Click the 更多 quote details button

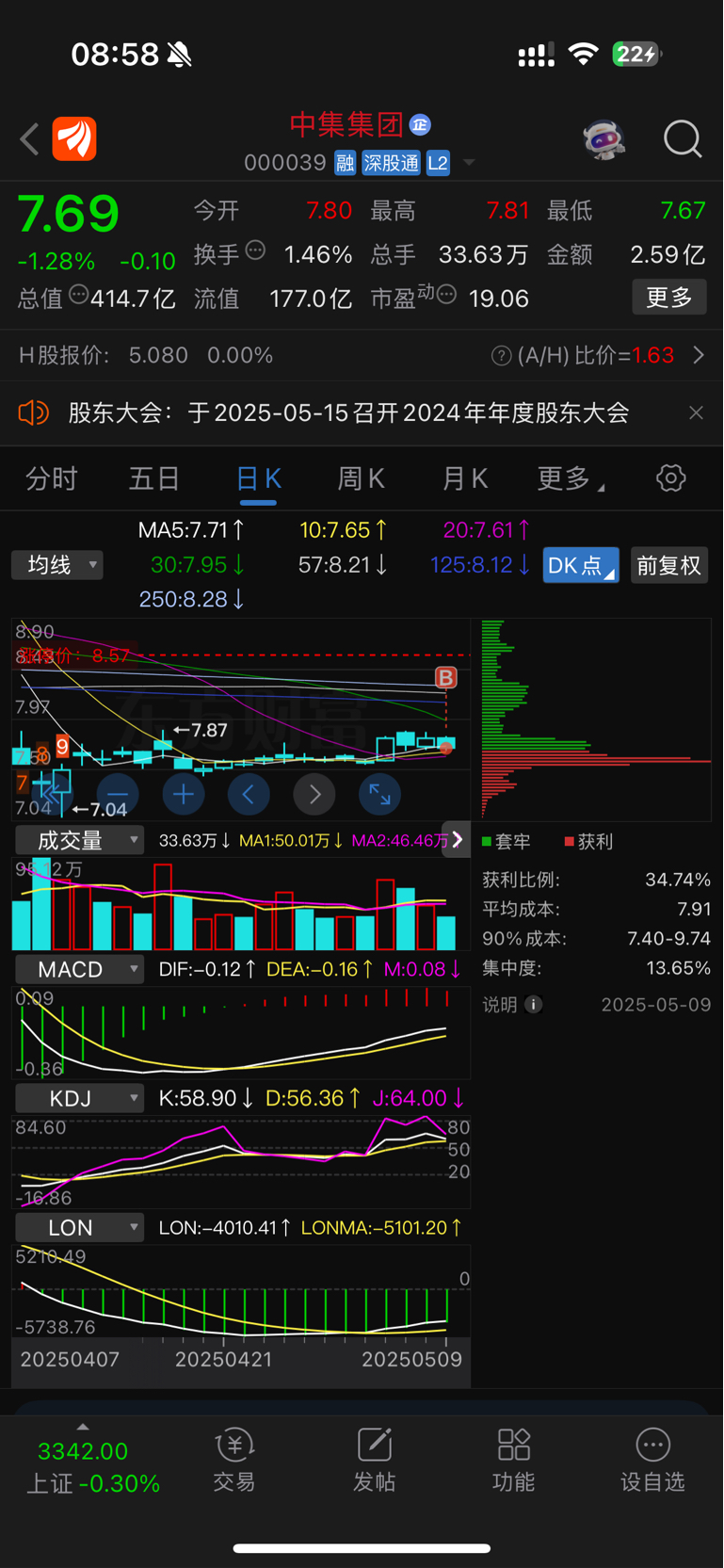click(x=669, y=298)
